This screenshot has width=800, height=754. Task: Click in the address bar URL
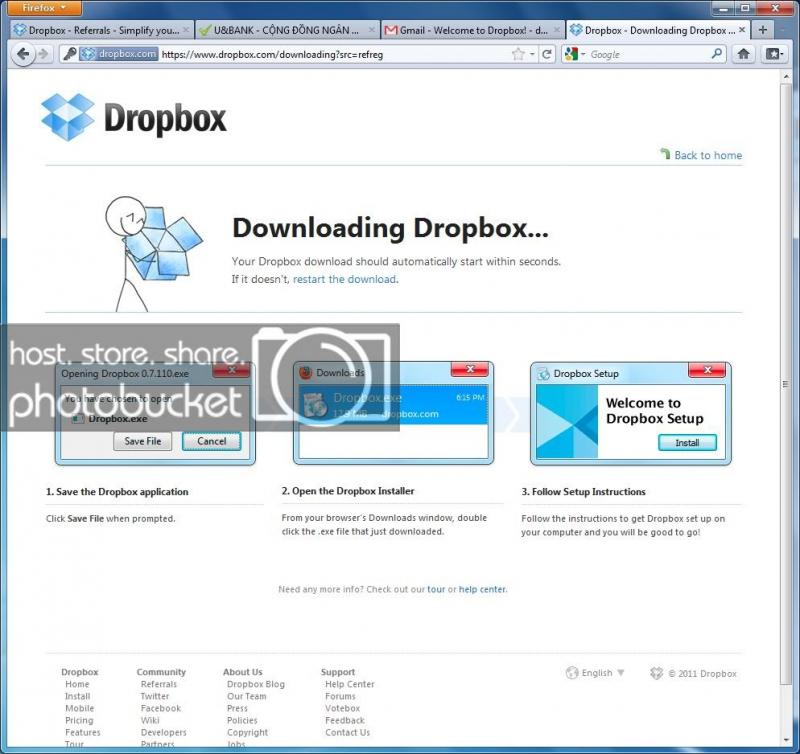(x=272, y=55)
